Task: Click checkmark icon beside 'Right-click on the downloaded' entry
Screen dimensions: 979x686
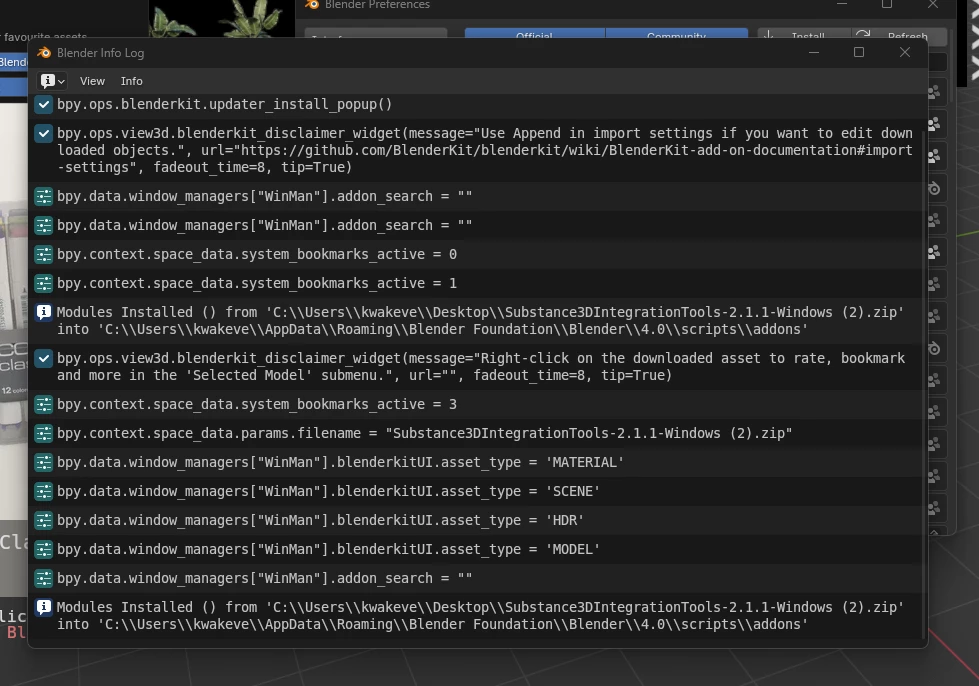Action: (x=44, y=359)
